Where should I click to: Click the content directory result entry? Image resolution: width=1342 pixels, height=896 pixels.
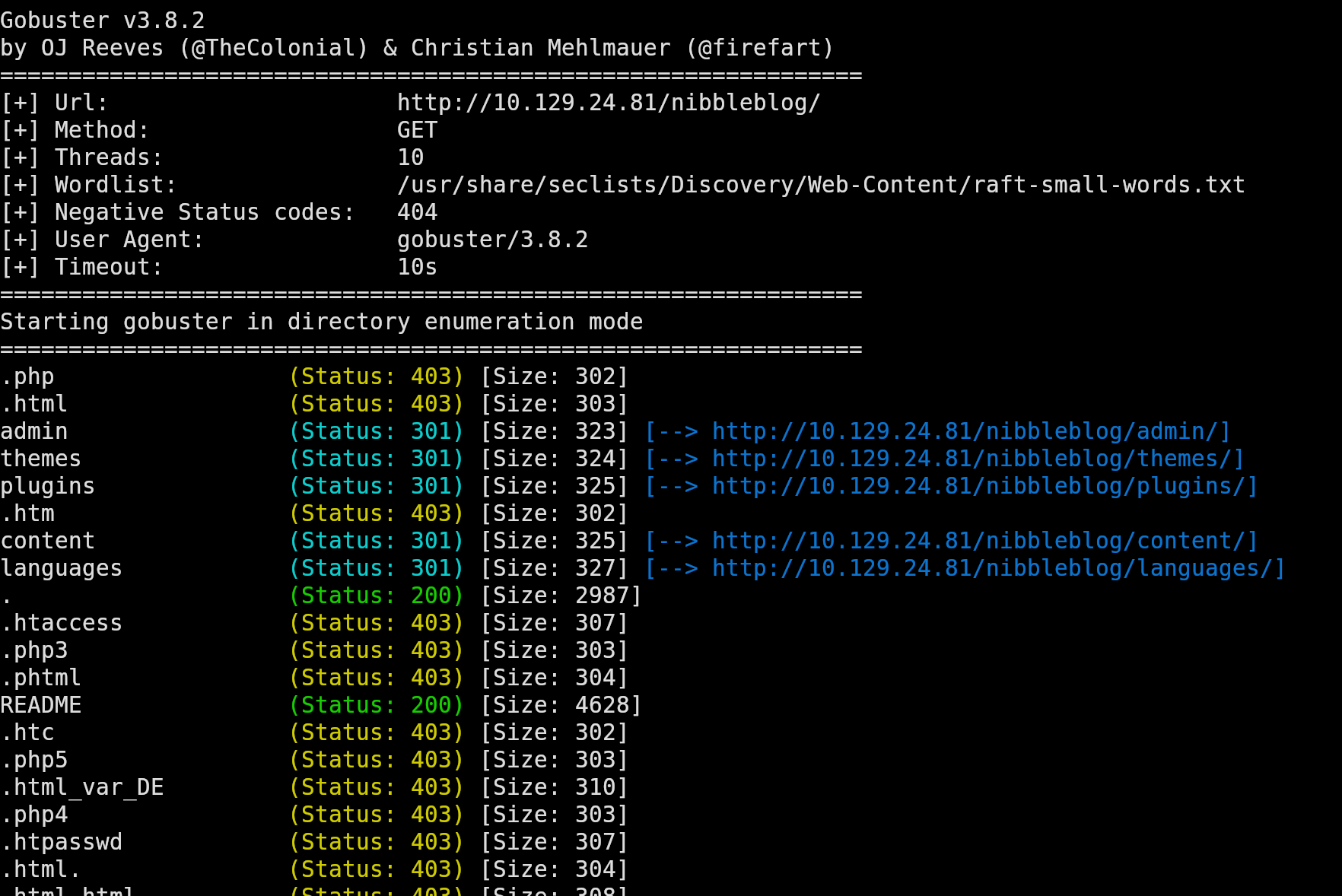tap(47, 540)
